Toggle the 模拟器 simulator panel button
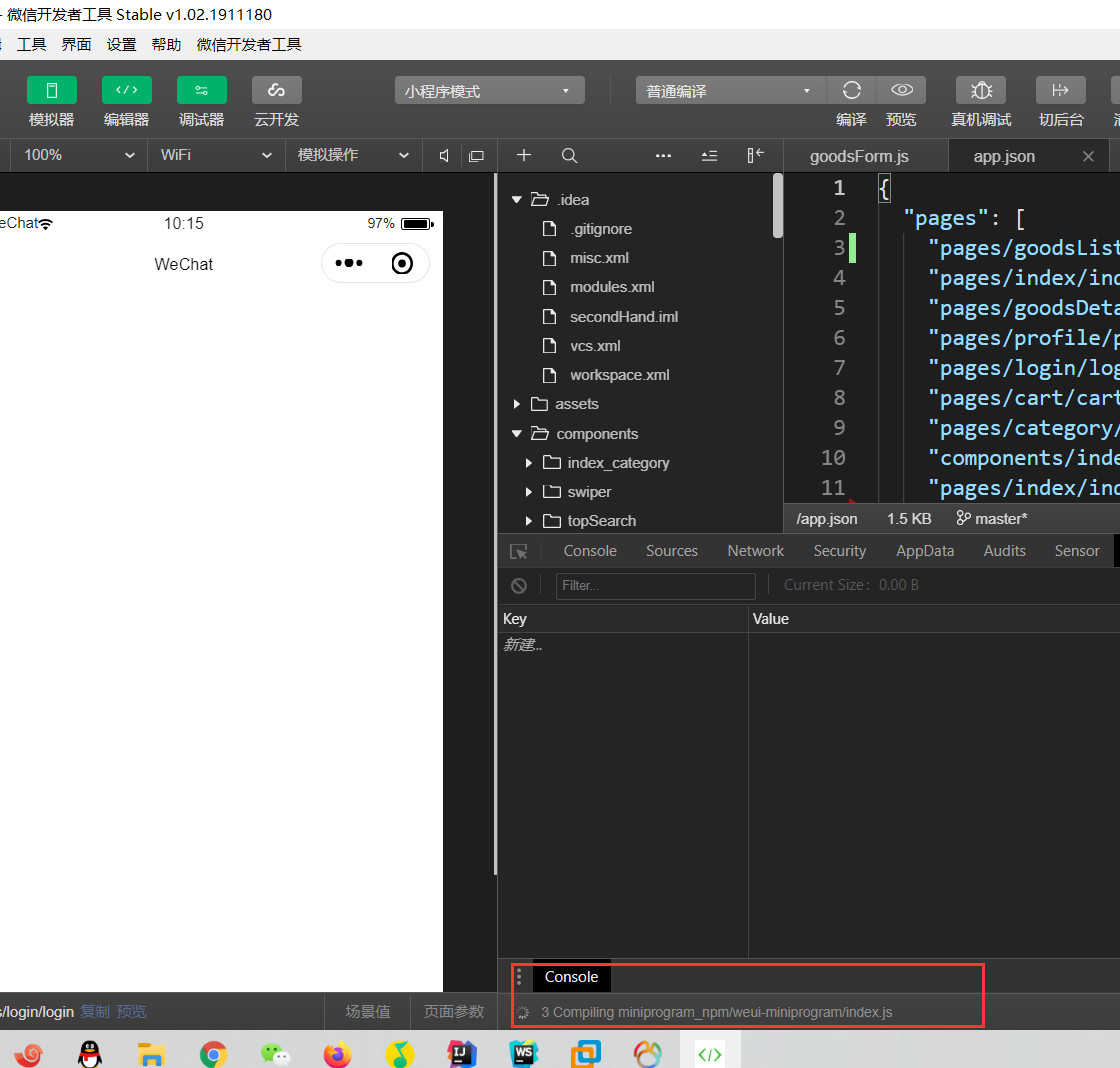 51,90
